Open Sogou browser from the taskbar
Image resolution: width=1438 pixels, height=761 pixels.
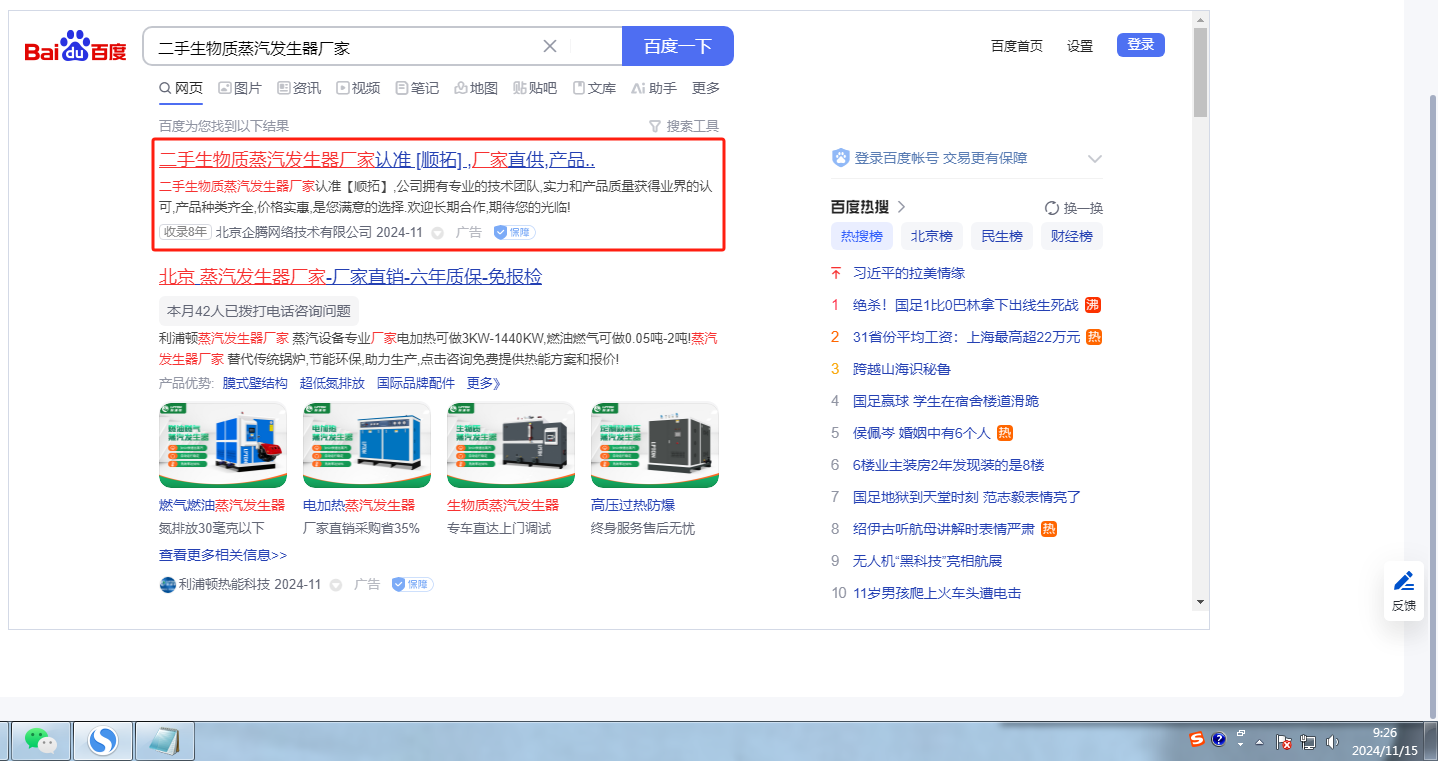click(x=103, y=741)
